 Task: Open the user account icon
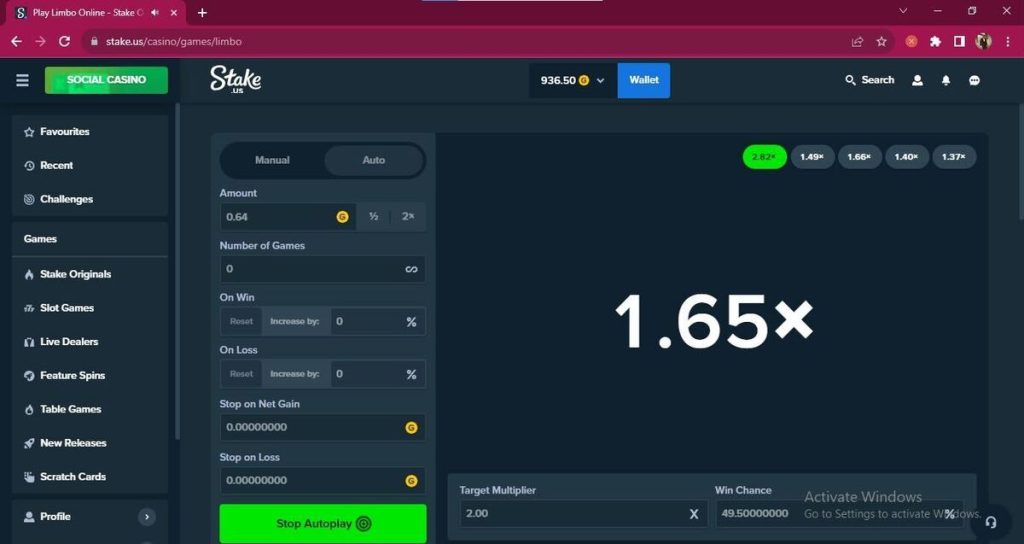pos(917,80)
